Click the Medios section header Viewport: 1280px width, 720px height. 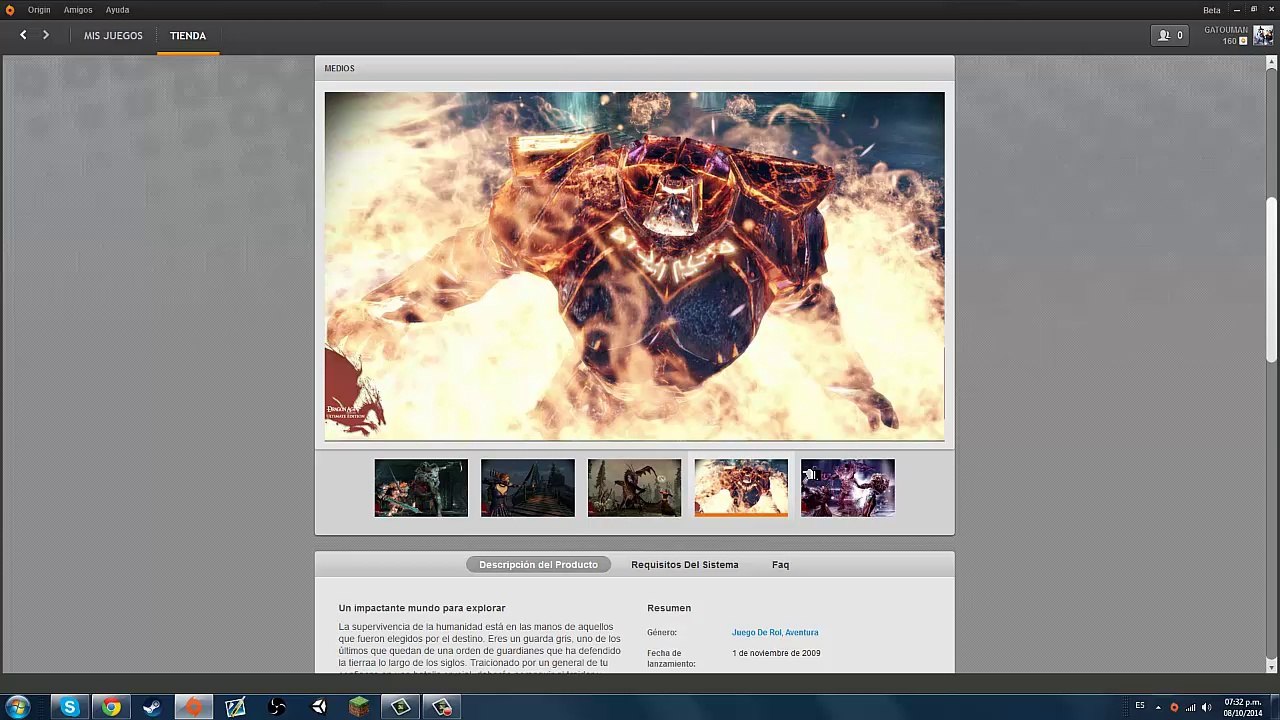(339, 68)
